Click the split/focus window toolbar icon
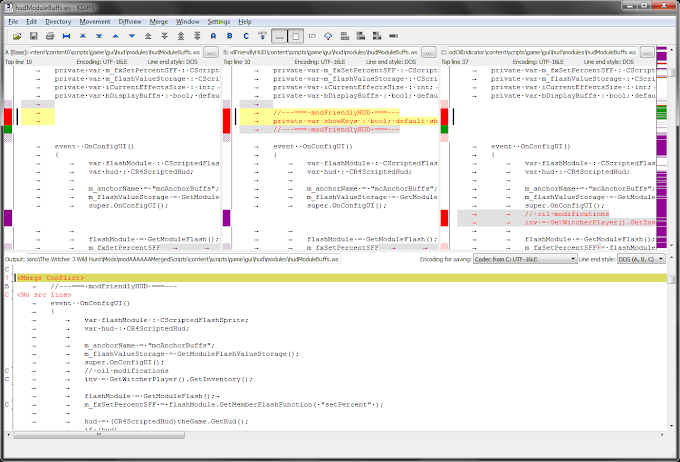 click(x=393, y=36)
